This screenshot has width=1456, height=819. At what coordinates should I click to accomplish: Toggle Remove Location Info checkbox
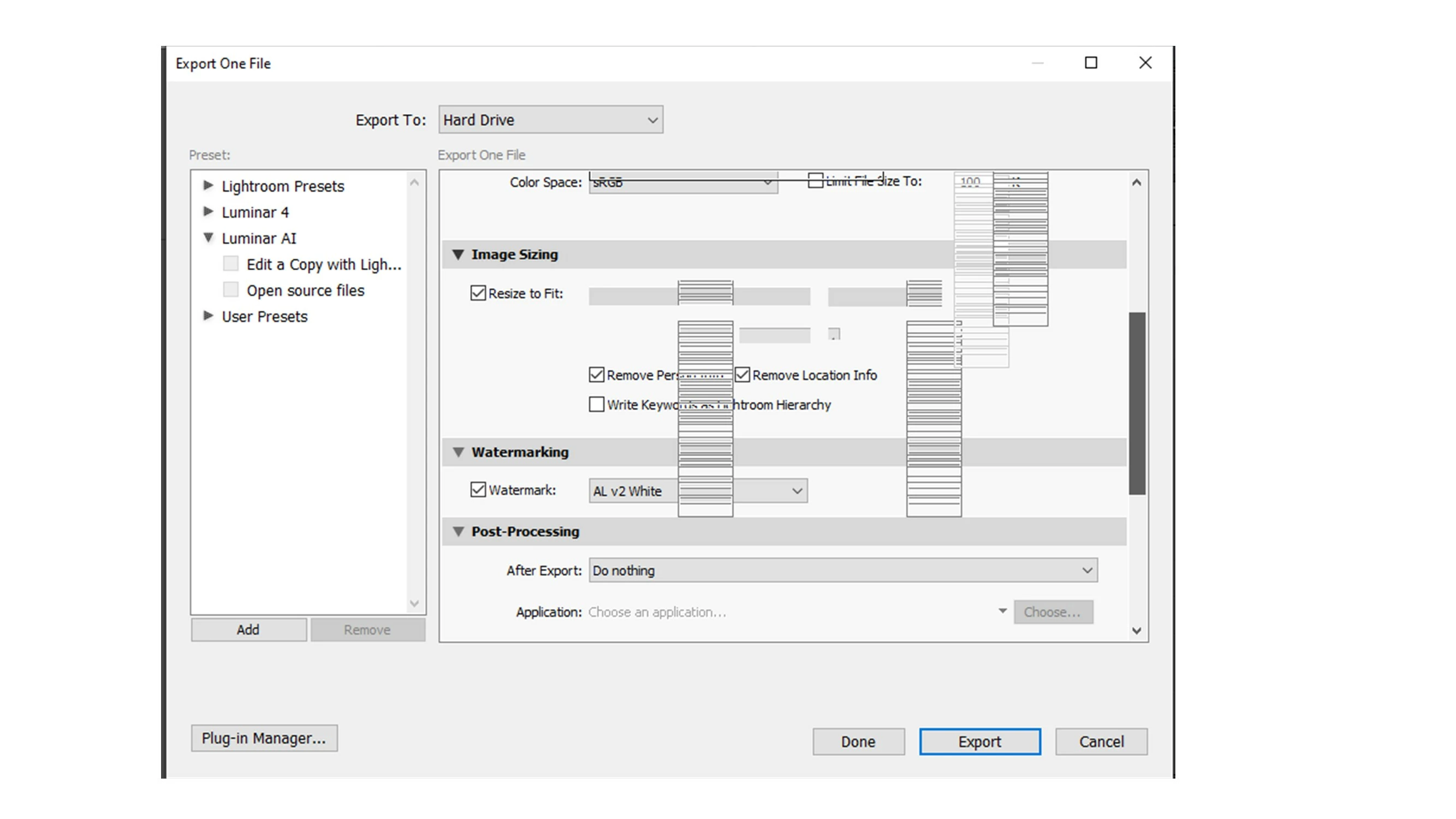click(742, 375)
